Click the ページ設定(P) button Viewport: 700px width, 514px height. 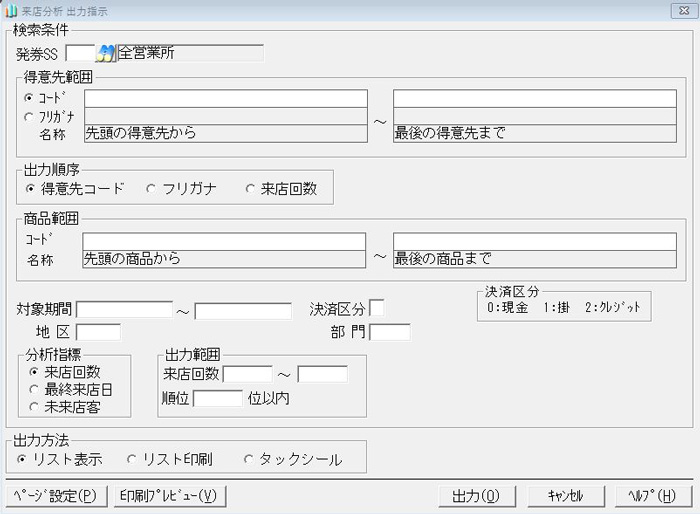pyautogui.click(x=55, y=496)
